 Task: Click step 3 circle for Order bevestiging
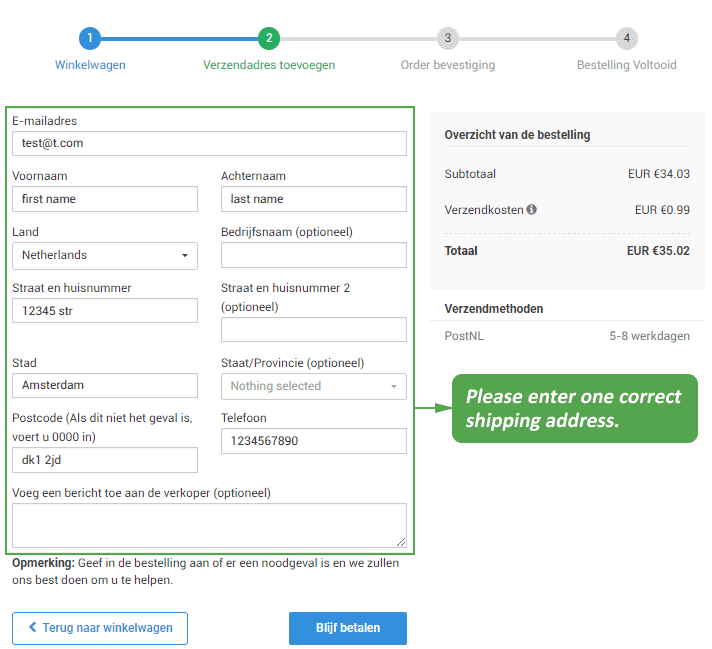pos(448,39)
